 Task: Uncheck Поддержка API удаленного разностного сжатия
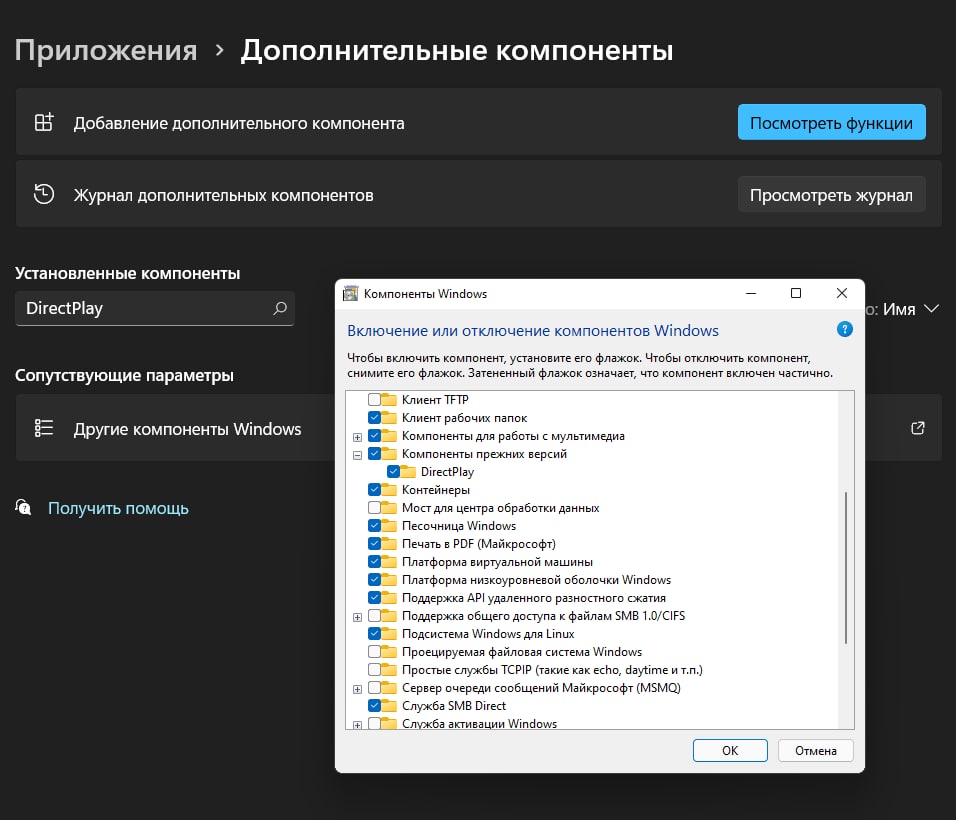pyautogui.click(x=374, y=598)
